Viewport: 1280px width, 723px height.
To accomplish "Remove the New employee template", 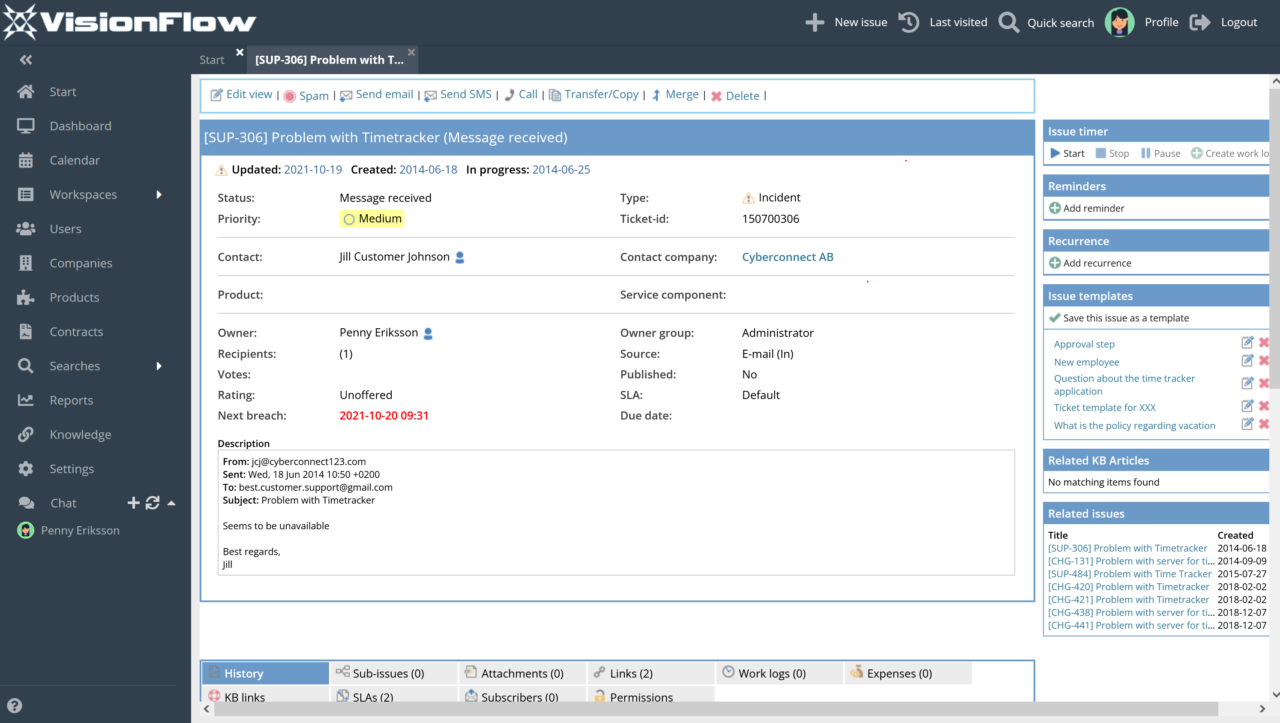I will tap(1264, 361).
